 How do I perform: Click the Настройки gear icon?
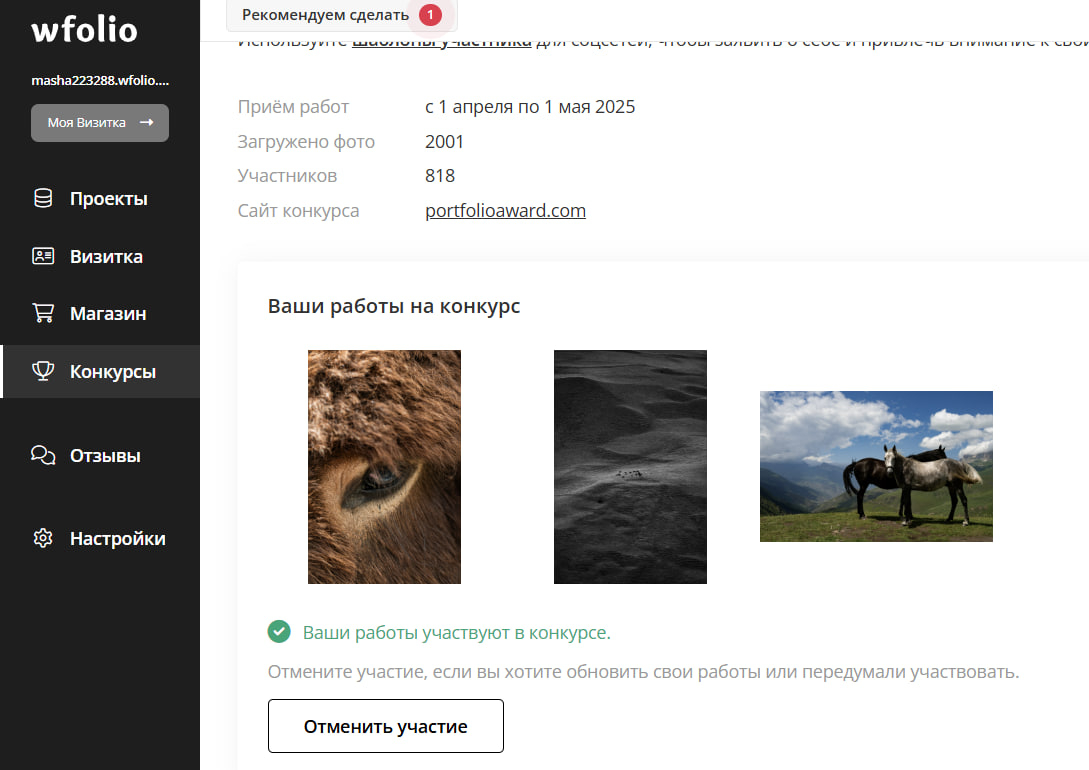click(x=43, y=538)
